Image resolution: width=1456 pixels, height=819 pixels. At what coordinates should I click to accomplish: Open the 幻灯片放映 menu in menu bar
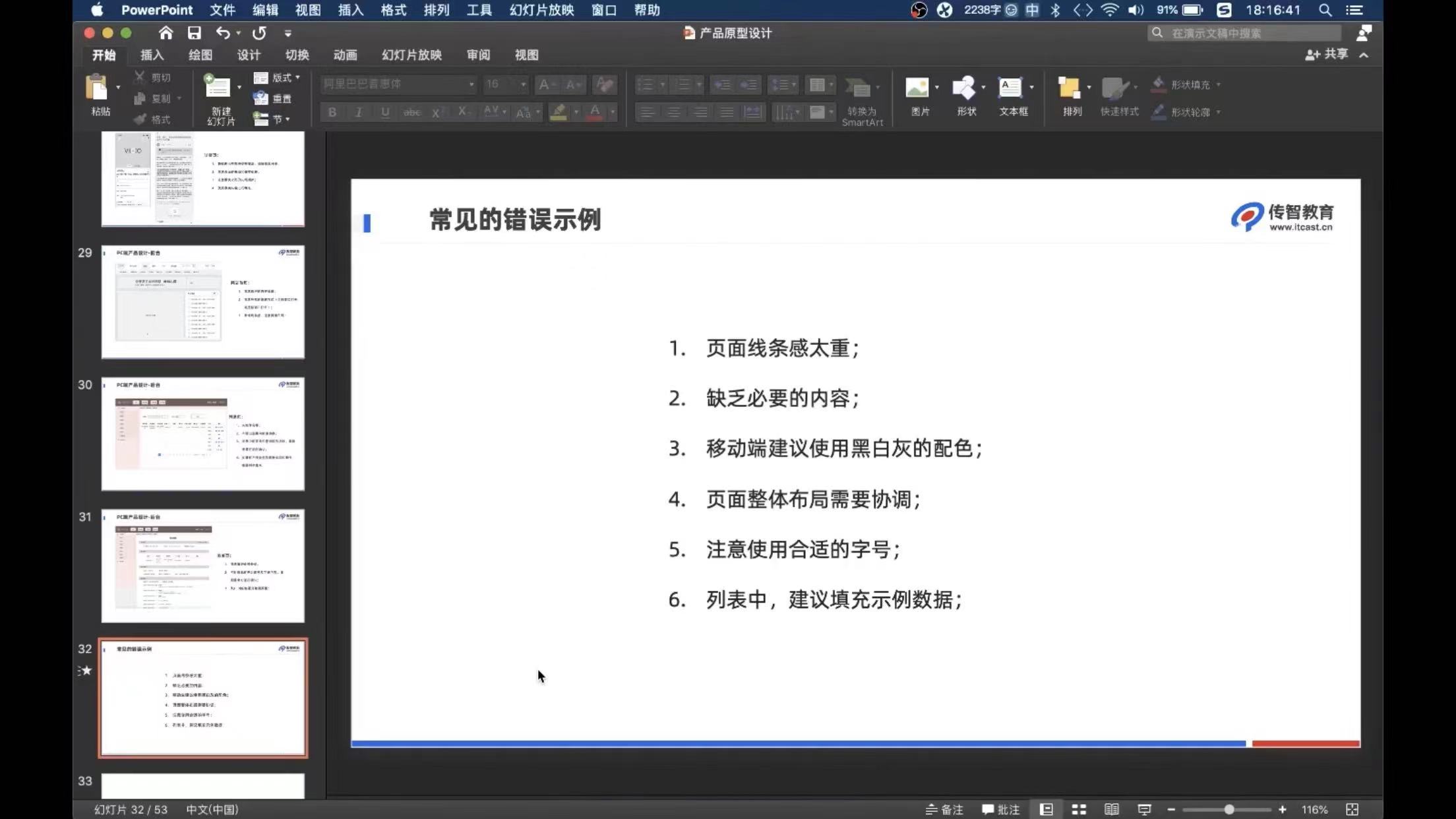541,10
